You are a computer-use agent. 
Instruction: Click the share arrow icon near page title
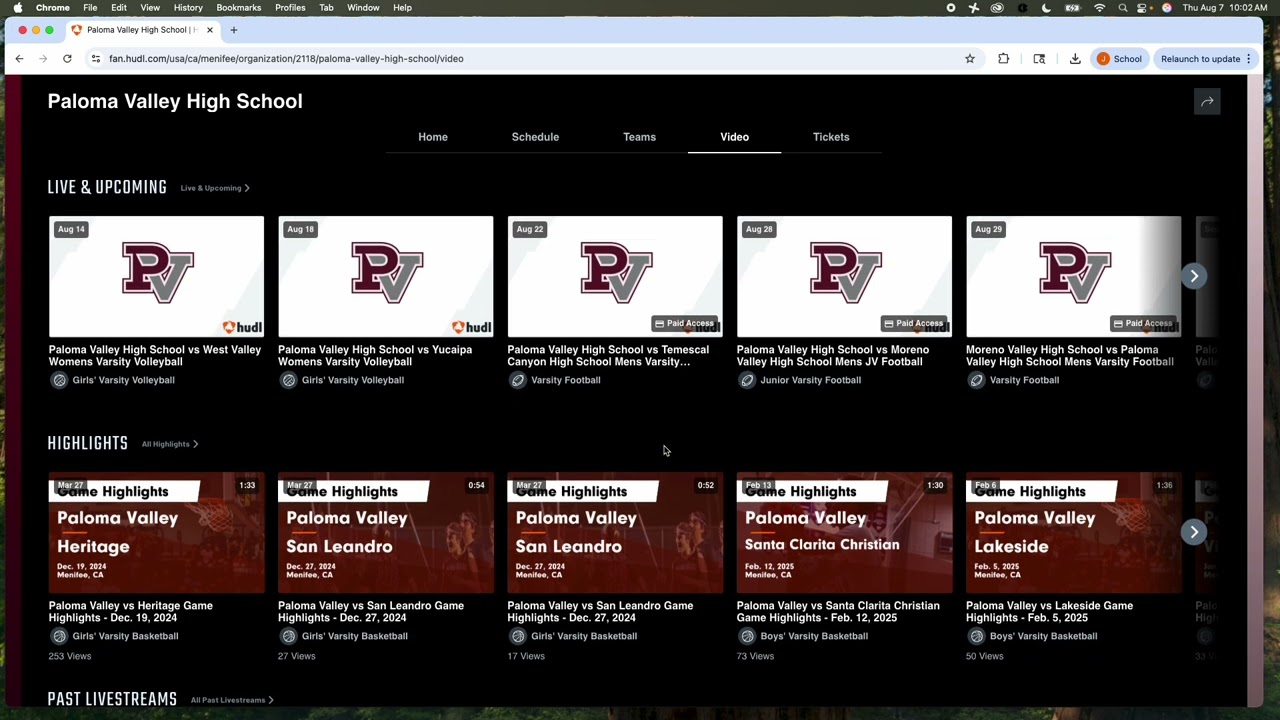(1207, 101)
